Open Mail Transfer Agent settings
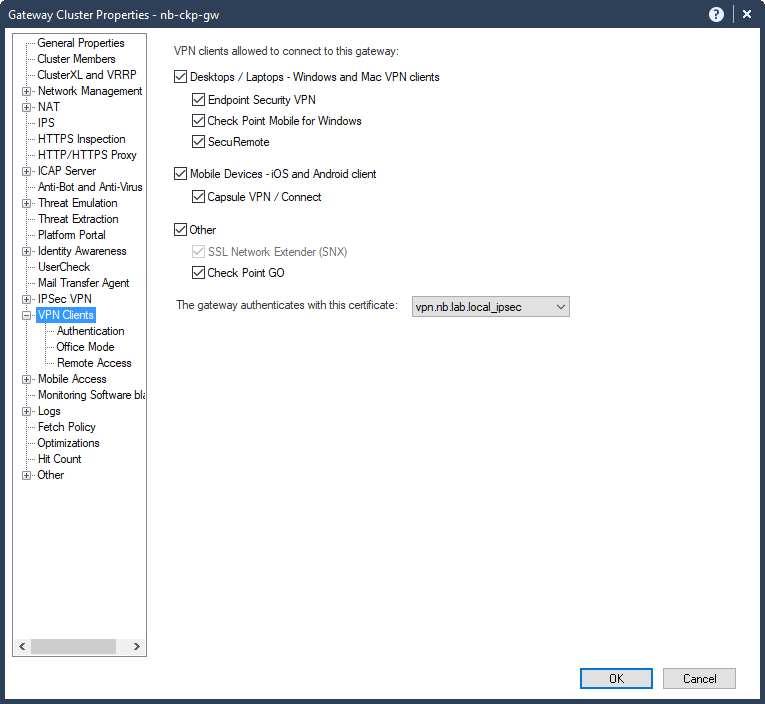The image size is (765, 704). tap(83, 283)
